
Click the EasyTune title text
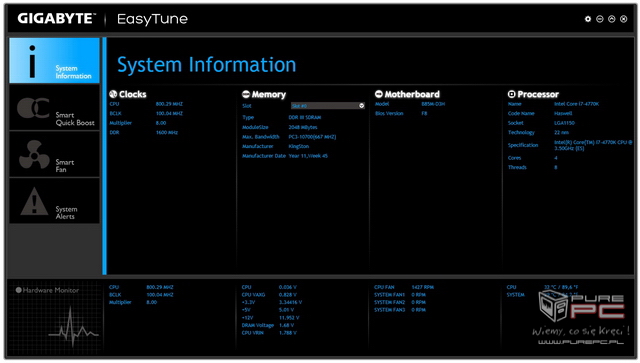(x=152, y=19)
